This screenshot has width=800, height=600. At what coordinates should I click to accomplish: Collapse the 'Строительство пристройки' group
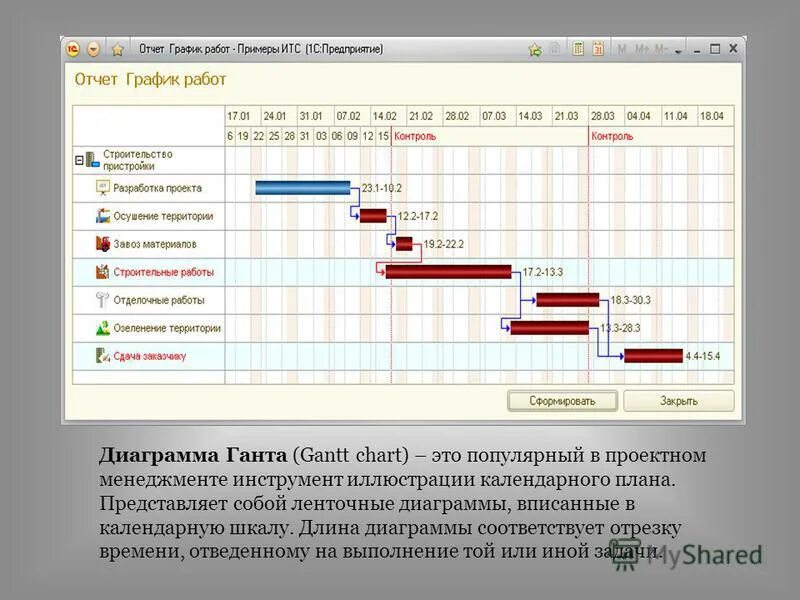(79, 158)
